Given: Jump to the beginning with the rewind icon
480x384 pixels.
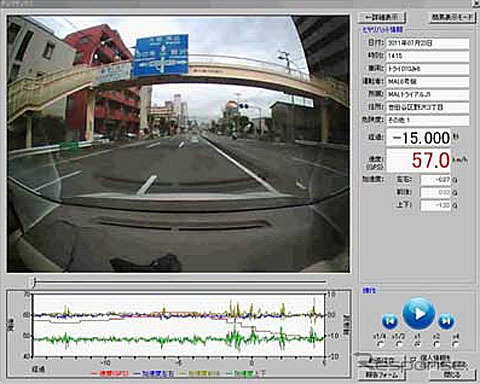Looking at the screenshot, I should [390, 321].
